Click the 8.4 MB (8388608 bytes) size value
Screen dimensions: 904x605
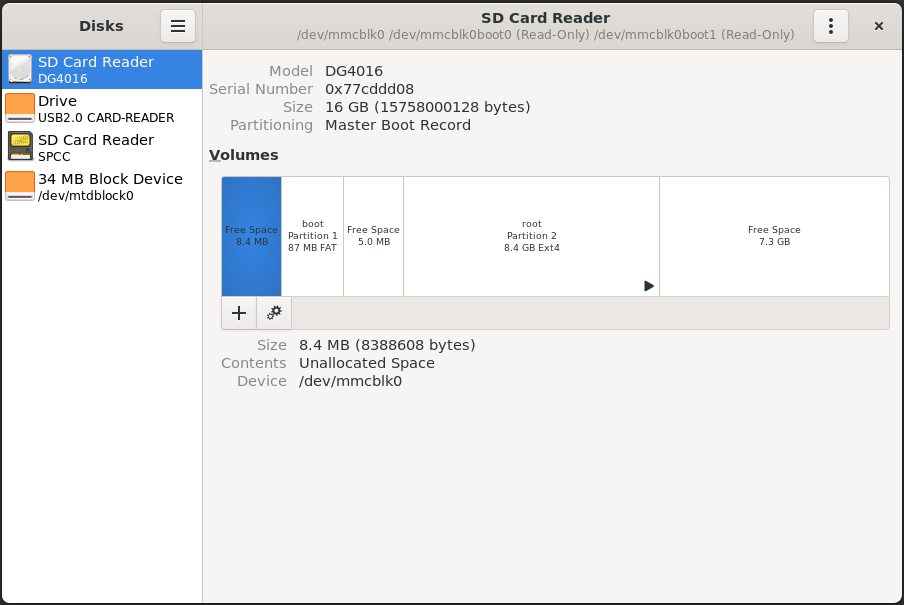coord(387,345)
